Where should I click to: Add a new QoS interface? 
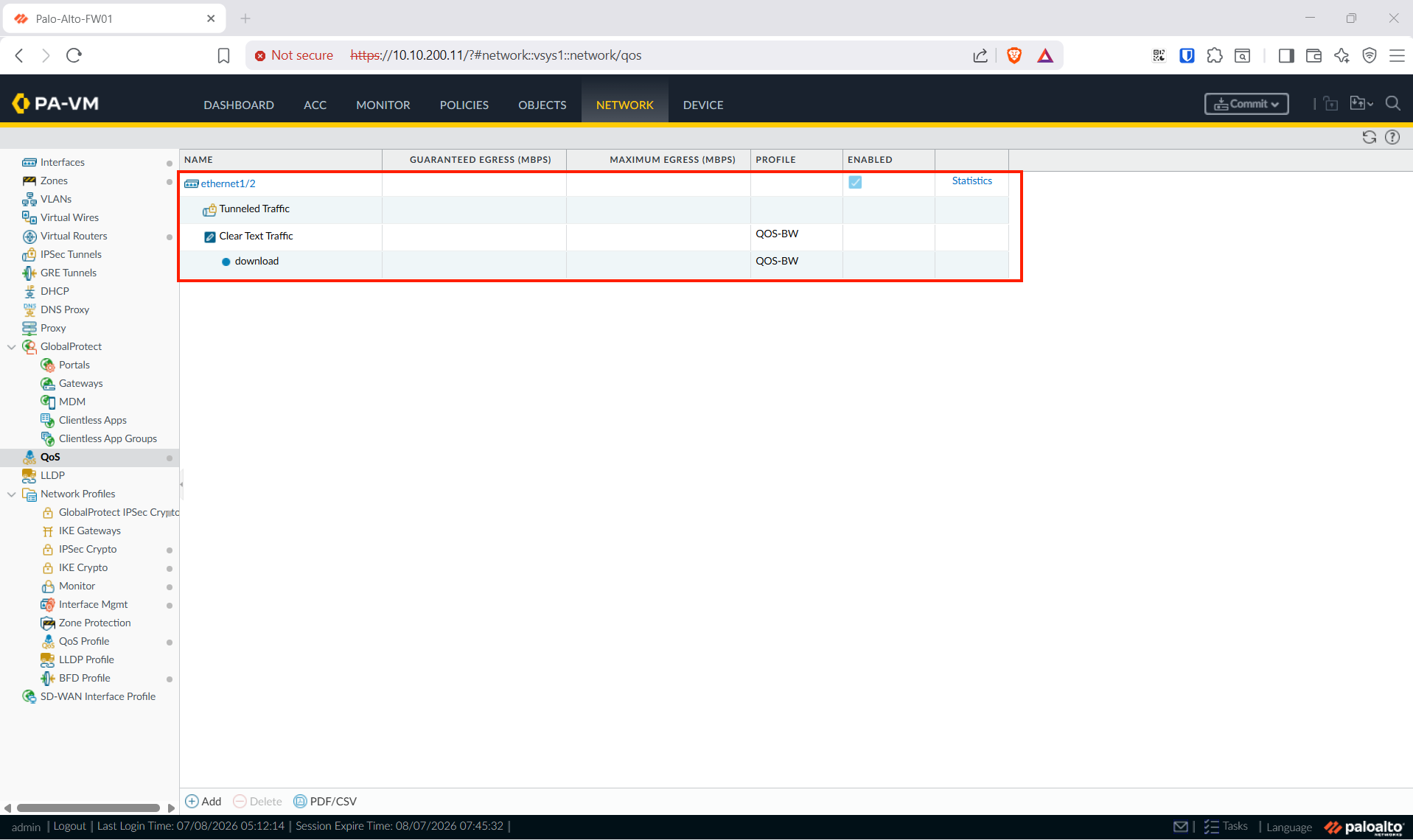[203, 801]
